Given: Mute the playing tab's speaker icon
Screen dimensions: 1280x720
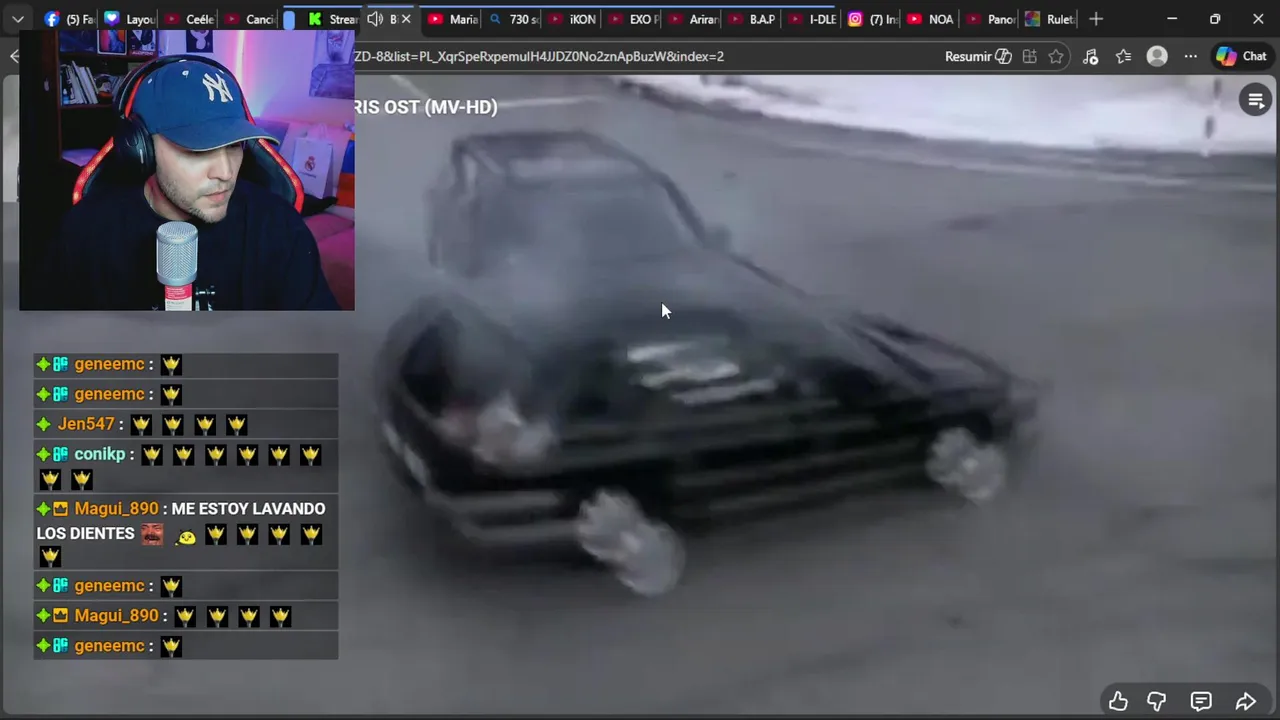Looking at the screenshot, I should [x=375, y=19].
